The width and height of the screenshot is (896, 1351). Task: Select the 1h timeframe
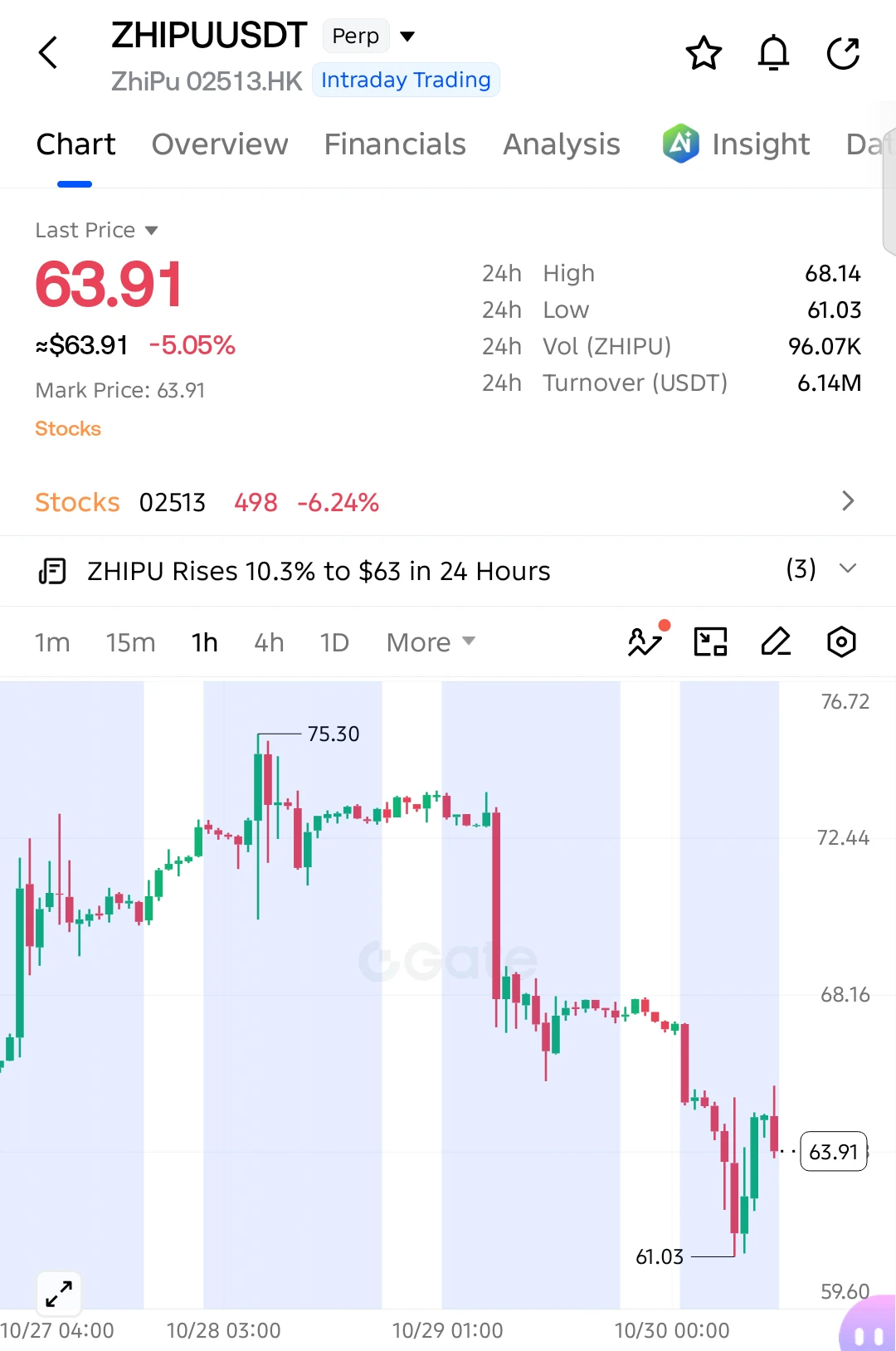coord(204,642)
